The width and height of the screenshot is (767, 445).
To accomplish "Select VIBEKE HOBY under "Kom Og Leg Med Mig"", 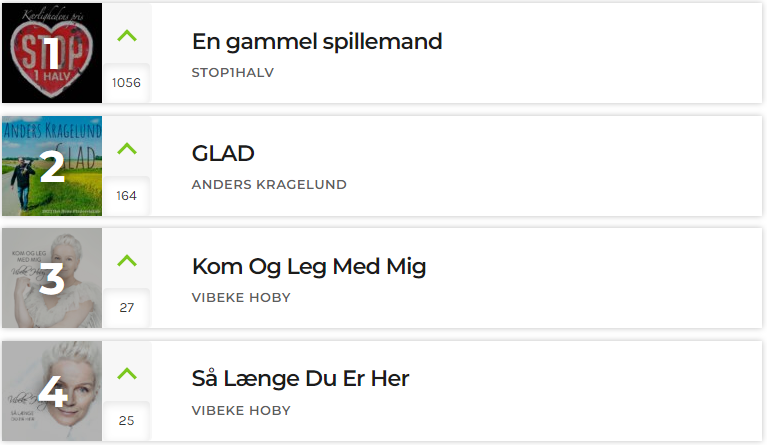I will 241,297.
